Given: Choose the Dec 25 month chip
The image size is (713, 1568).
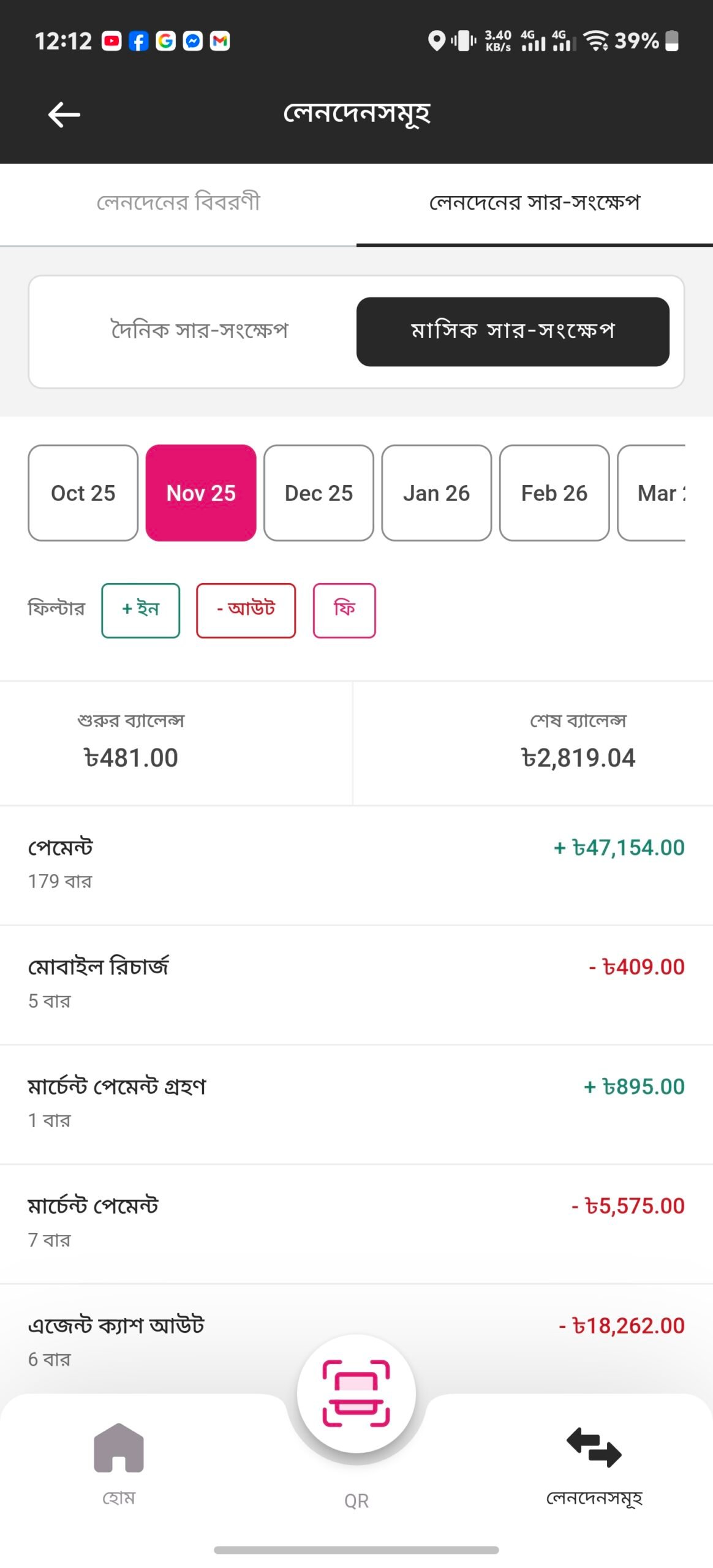Looking at the screenshot, I should click(x=319, y=493).
